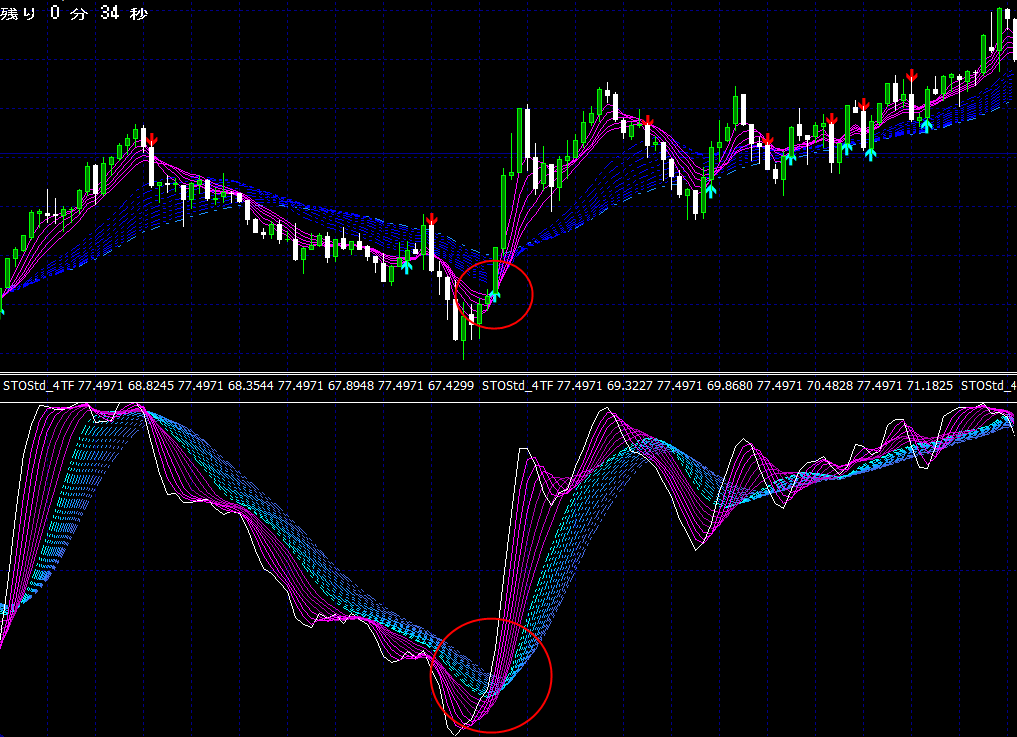The image size is (1017, 737).
Task: Select the indicator value 70.4828
Action: pos(830,385)
